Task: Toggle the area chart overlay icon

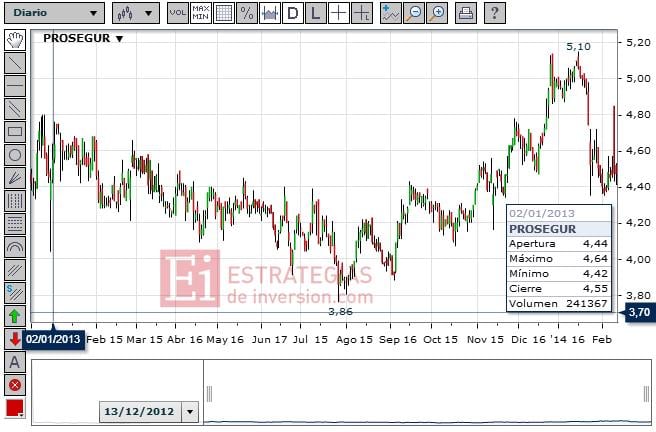Action: coord(270,13)
